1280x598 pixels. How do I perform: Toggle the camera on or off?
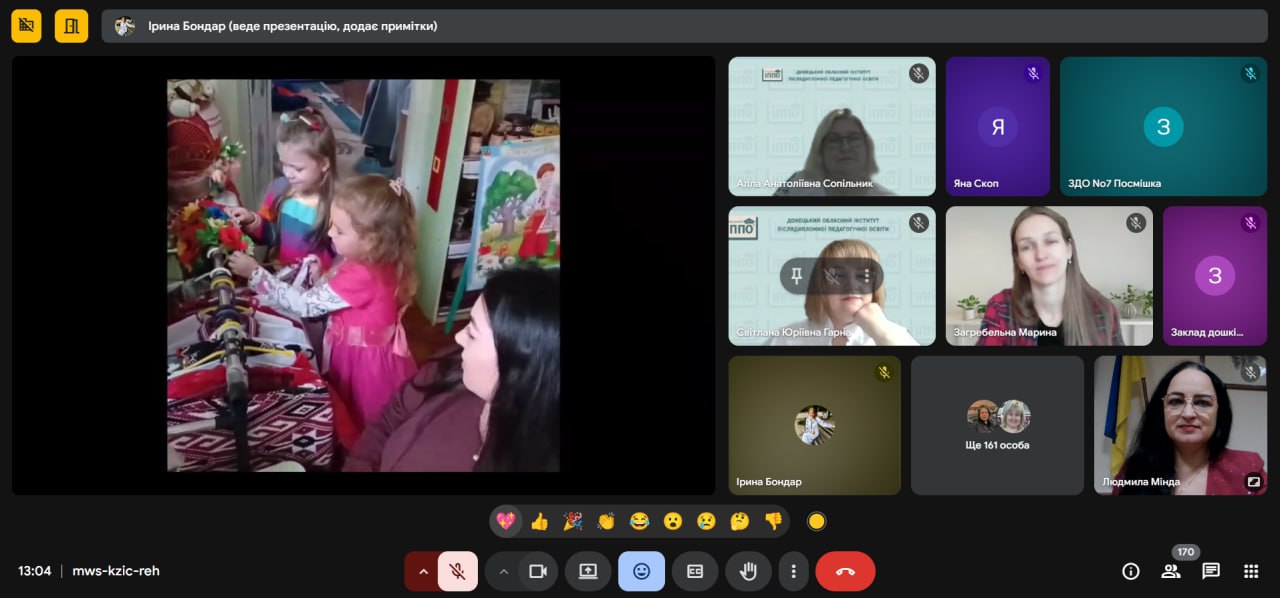(x=538, y=571)
